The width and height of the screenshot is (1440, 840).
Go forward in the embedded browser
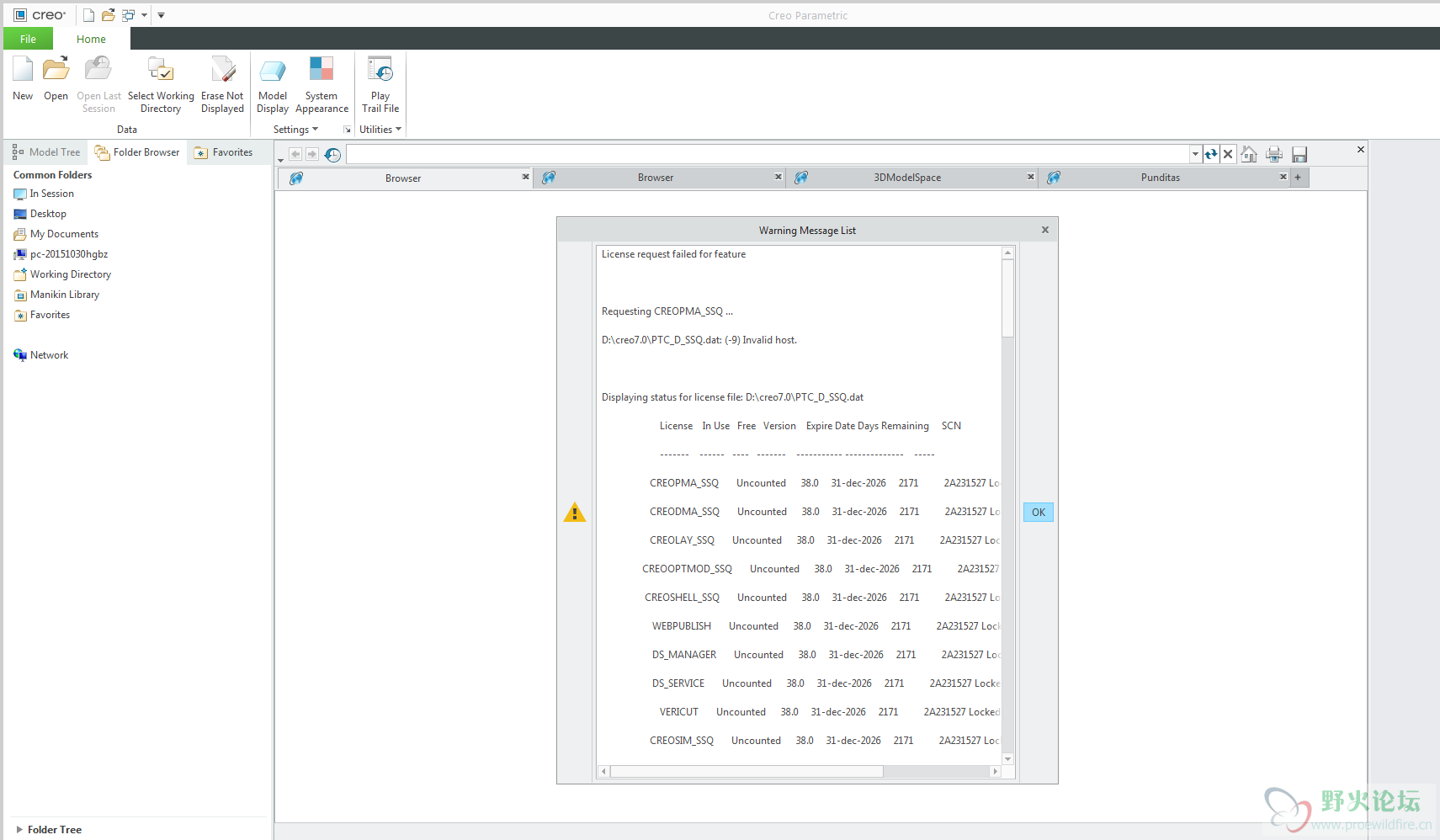pyautogui.click(x=312, y=154)
